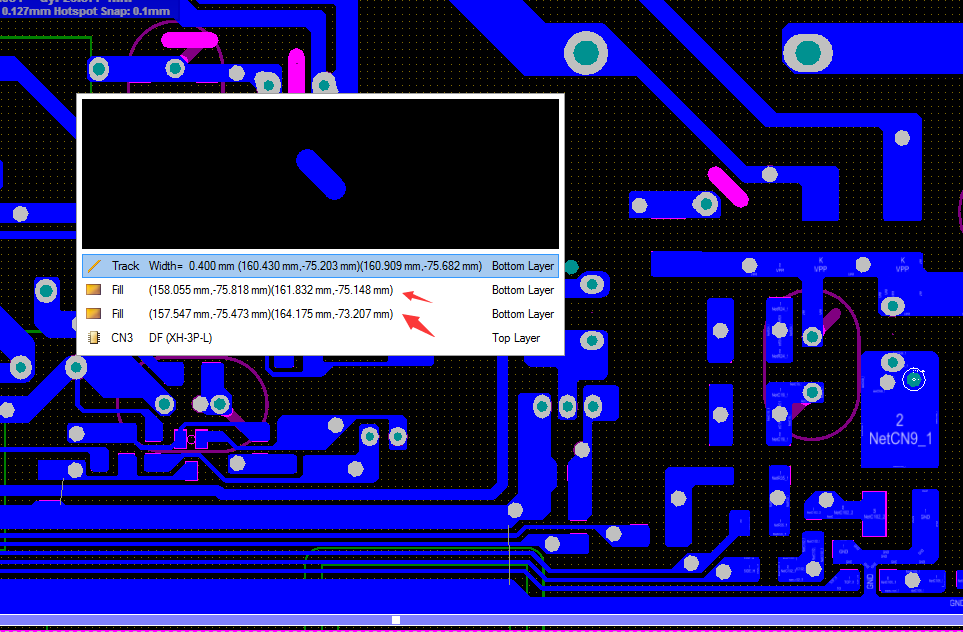Choose the Fill starting at 157.547 mm
This screenshot has width=963, height=632.
click(270, 314)
